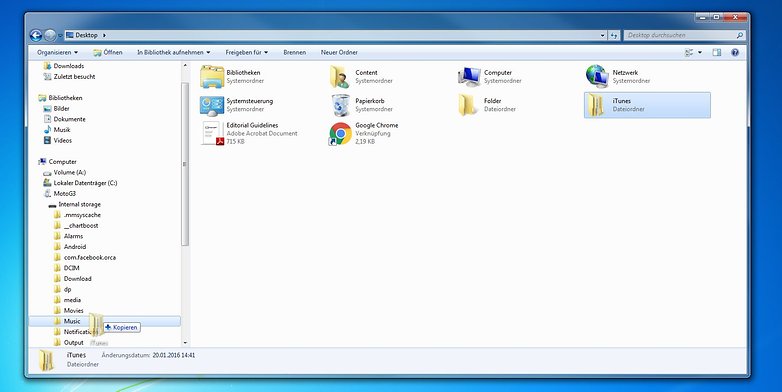This screenshot has height=392, width=782.
Task: Select the Music folder in tree
Action: coord(105,321)
